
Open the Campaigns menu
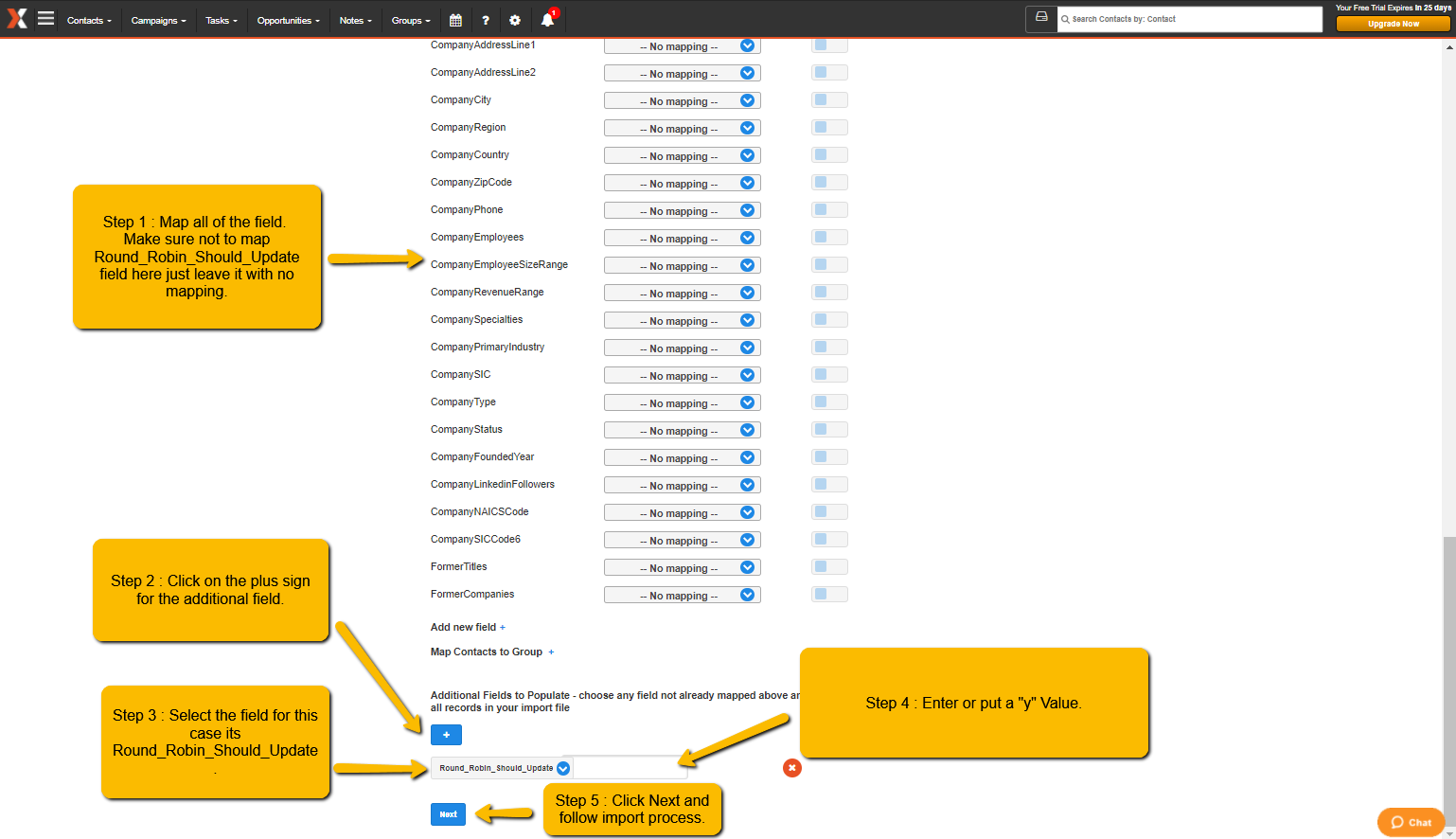[x=158, y=20]
